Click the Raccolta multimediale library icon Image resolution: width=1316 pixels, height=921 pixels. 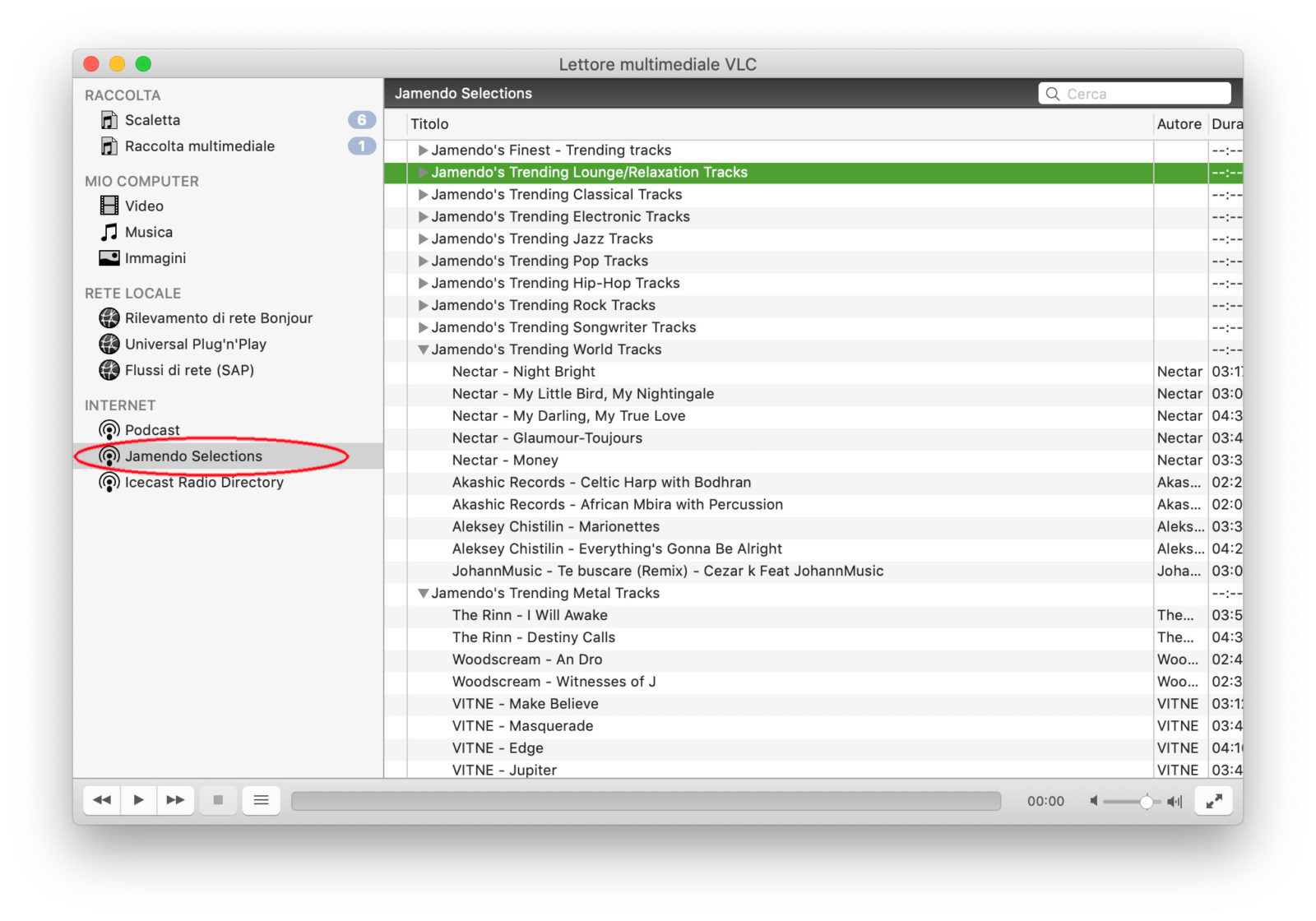click(109, 146)
